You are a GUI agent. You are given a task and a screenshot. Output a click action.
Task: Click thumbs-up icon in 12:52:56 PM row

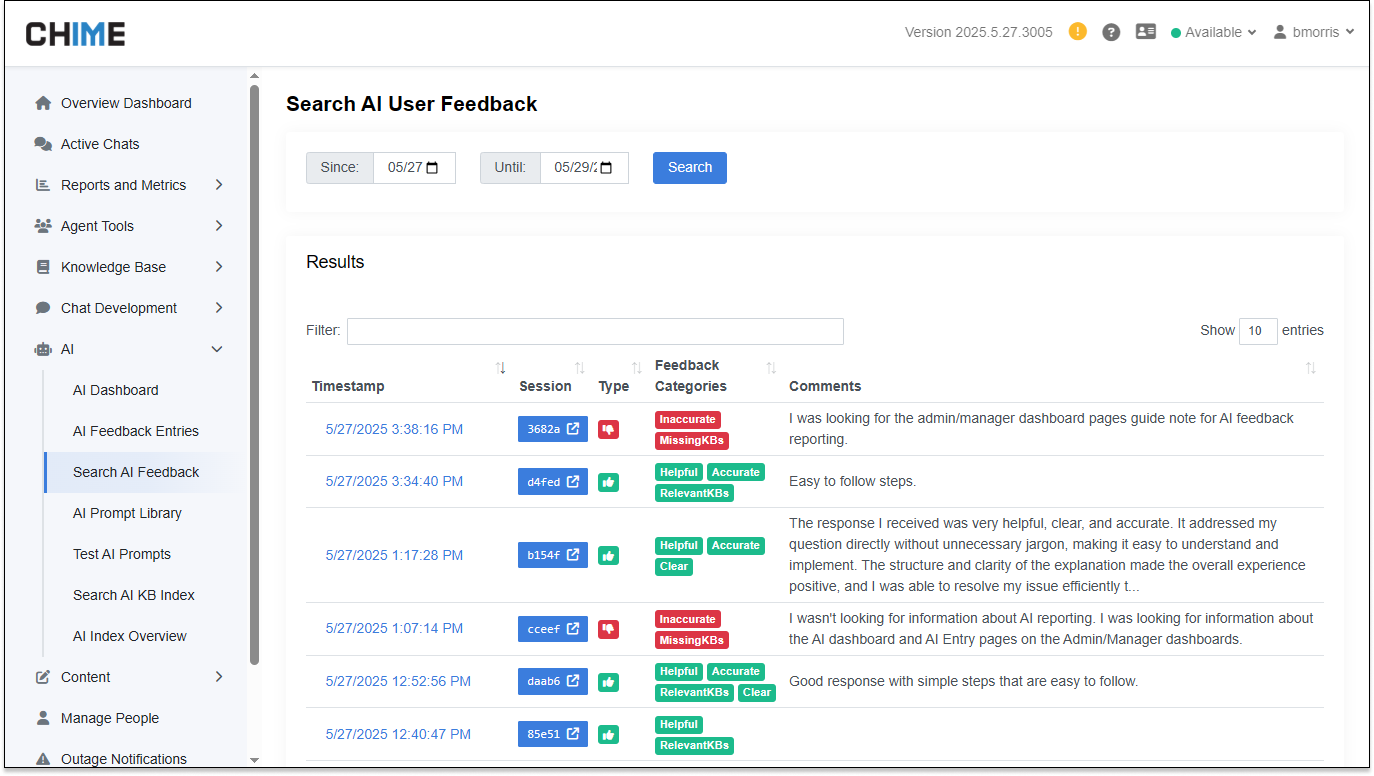click(608, 682)
